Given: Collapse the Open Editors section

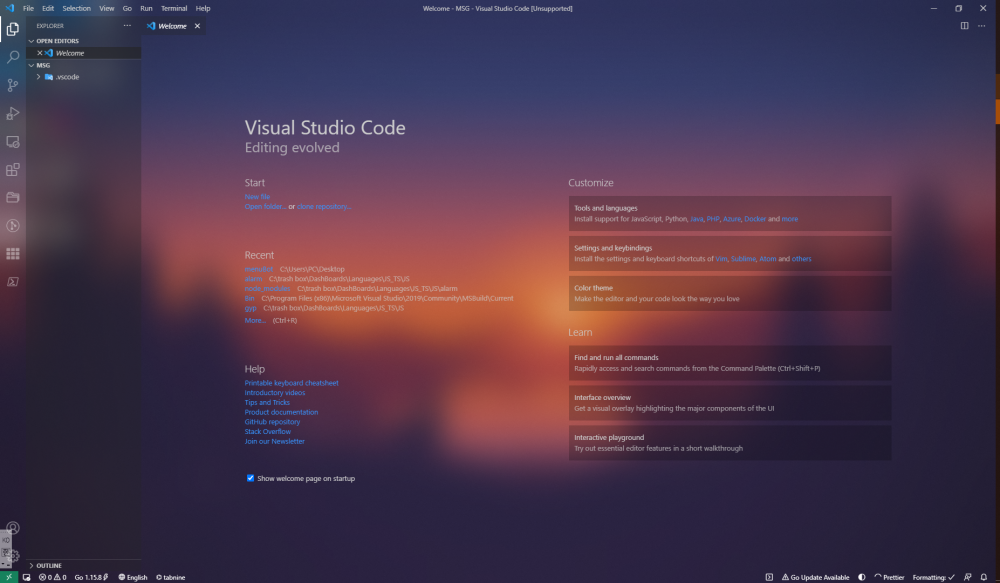Looking at the screenshot, I should [x=84, y=41].
